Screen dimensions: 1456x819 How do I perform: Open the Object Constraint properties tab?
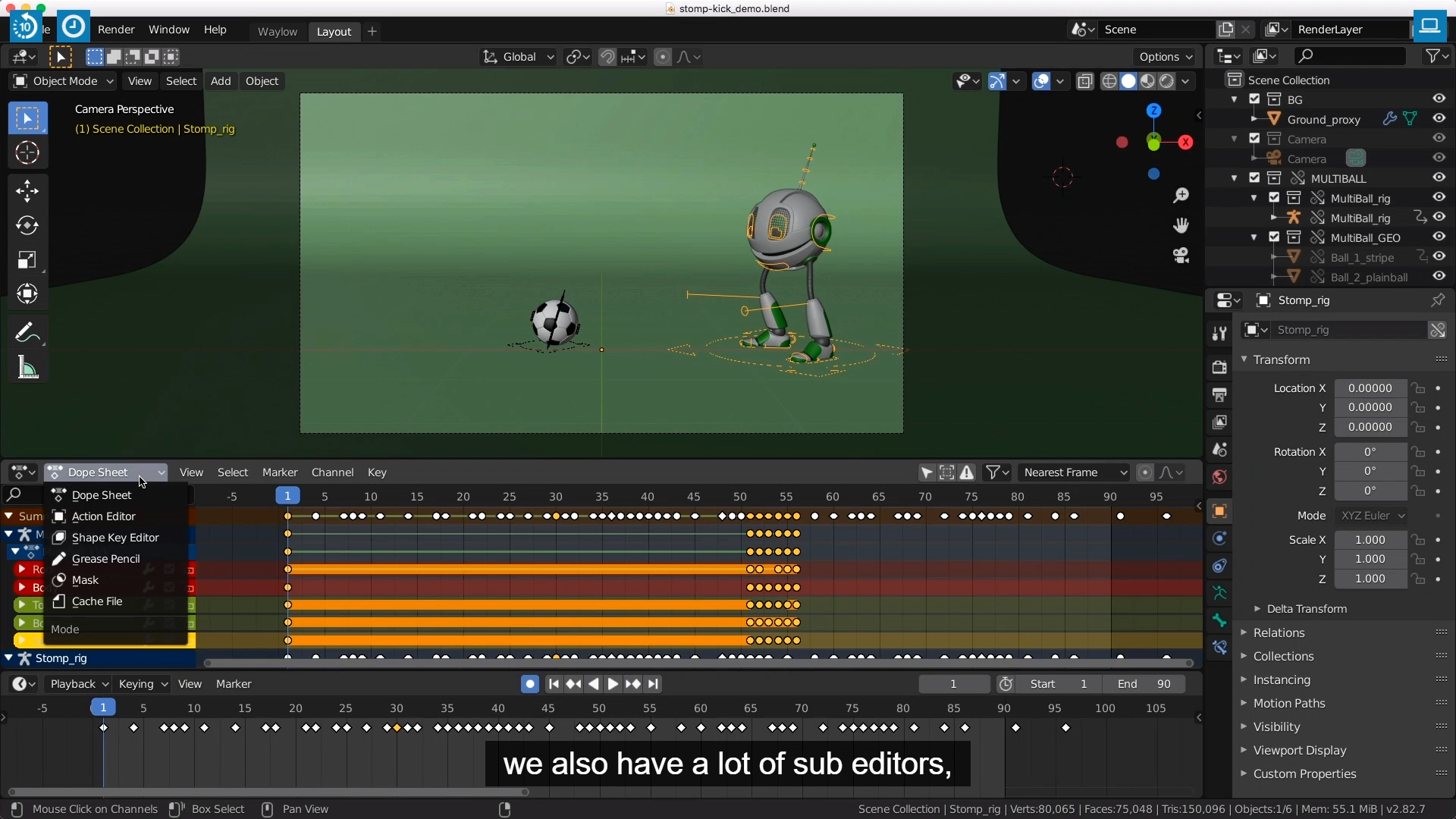pos(1219,566)
